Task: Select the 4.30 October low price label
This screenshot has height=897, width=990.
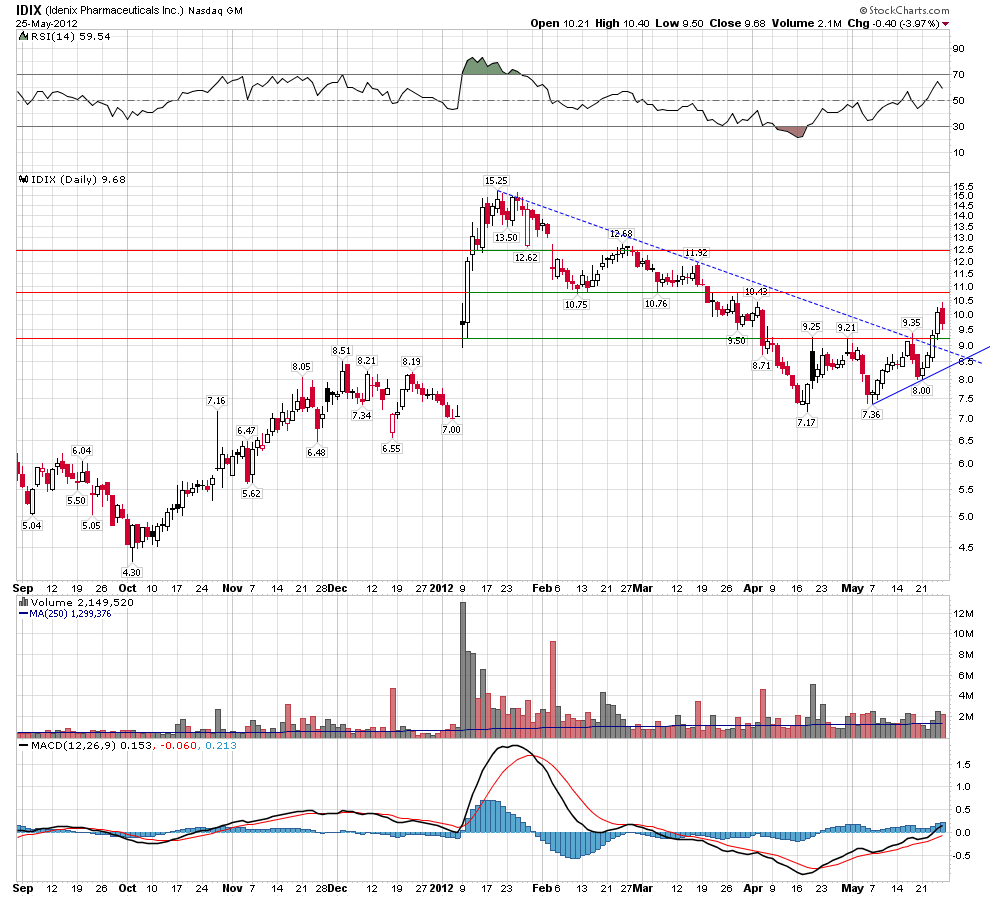Action: [131, 571]
